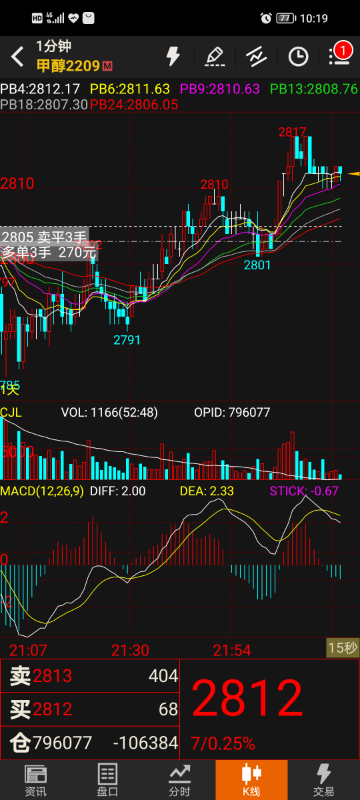The image size is (360, 800).
Task: Open the 资讯 news tab
Action: (36, 781)
